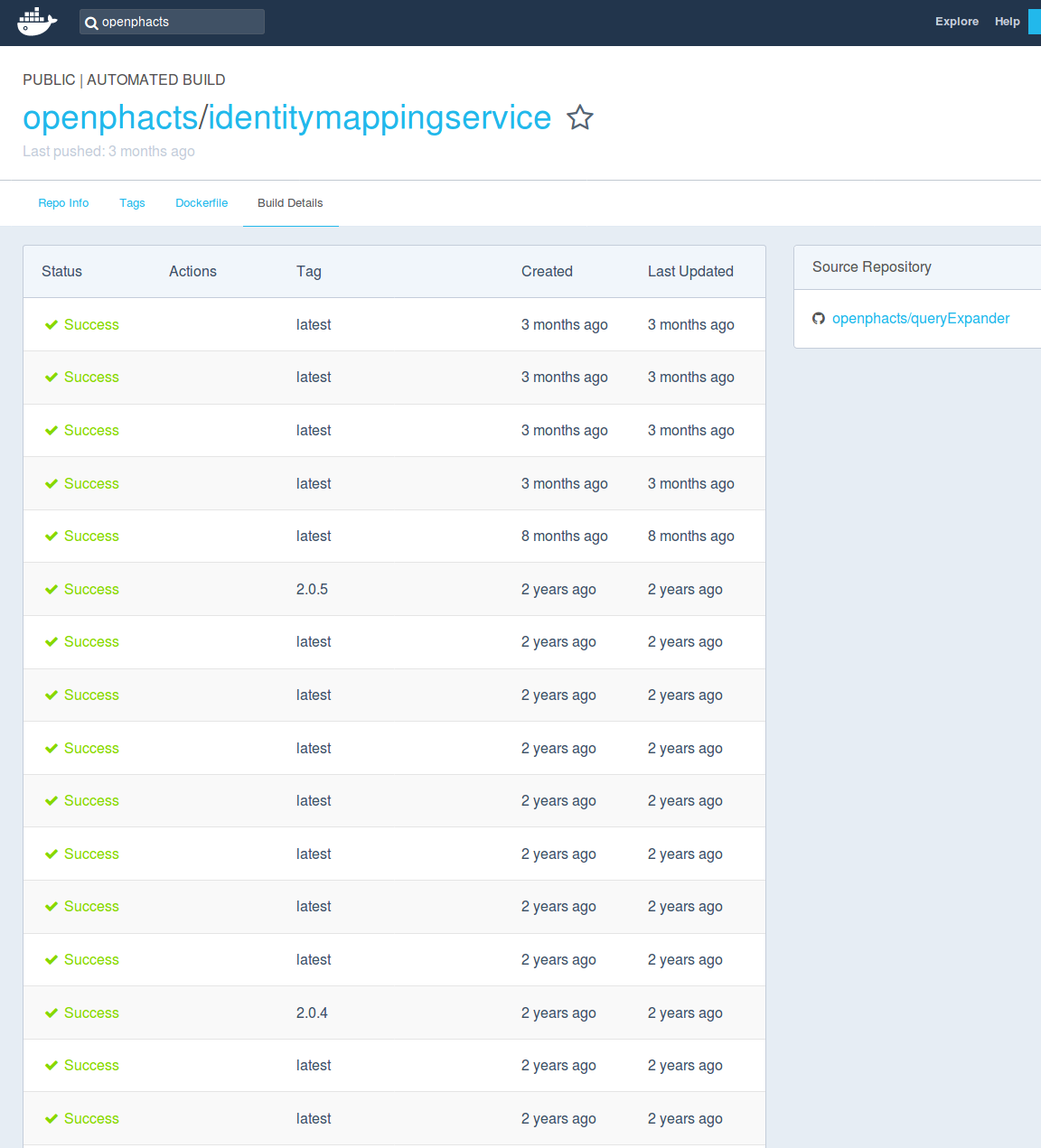Viewport: 1041px width, 1148px height.
Task: Click the 8 months ago Created cell
Action: [x=564, y=536]
